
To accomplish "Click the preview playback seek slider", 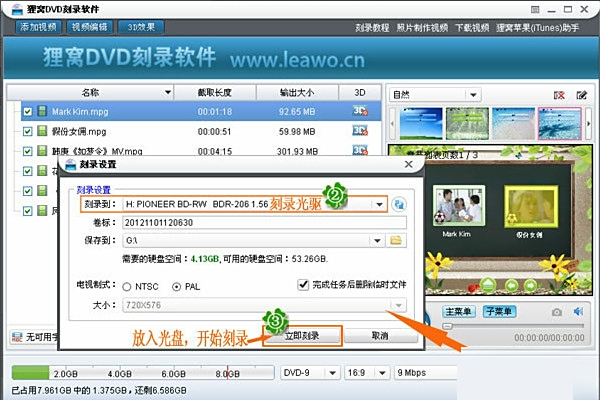I will pyautogui.click(x=513, y=326).
